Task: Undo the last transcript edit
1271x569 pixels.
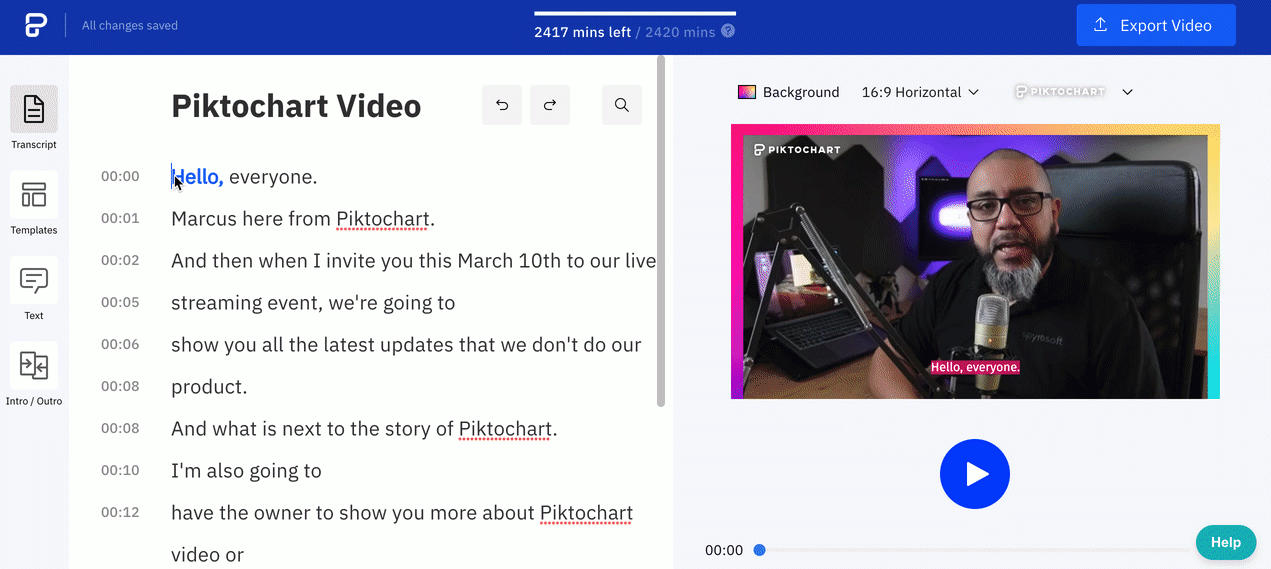Action: click(502, 105)
